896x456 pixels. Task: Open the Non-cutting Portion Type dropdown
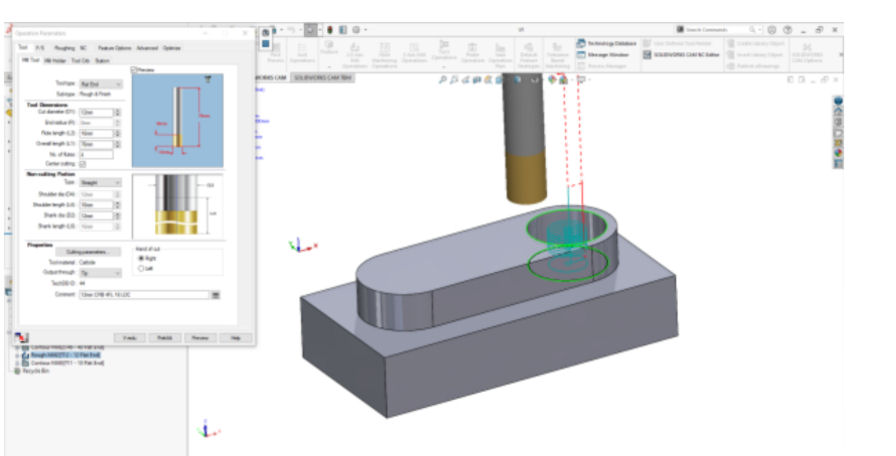(100, 183)
